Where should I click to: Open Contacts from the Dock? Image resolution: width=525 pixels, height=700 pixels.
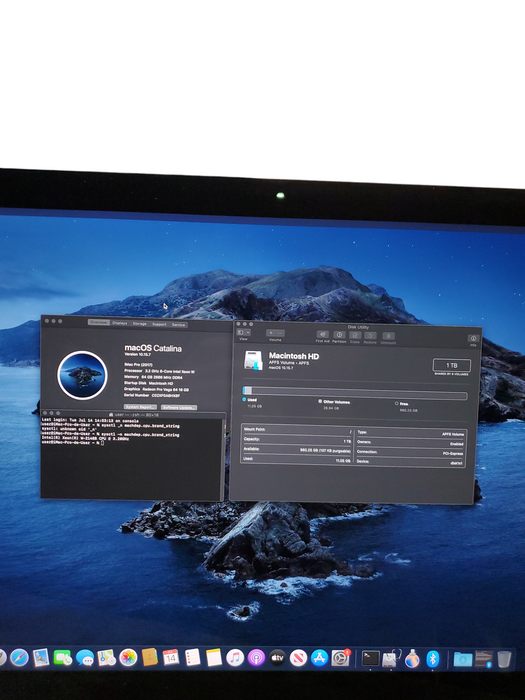[x=150, y=658]
